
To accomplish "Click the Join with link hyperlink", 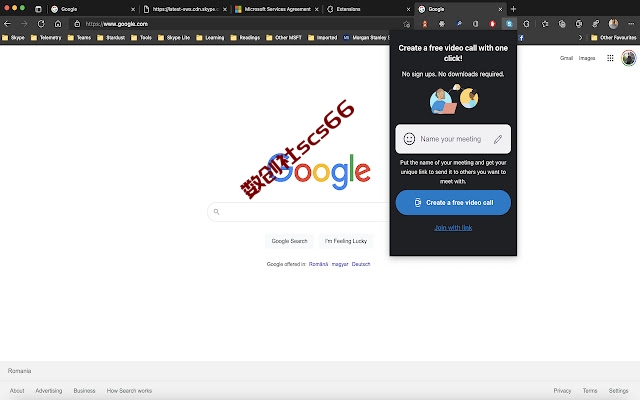I will point(453,228).
